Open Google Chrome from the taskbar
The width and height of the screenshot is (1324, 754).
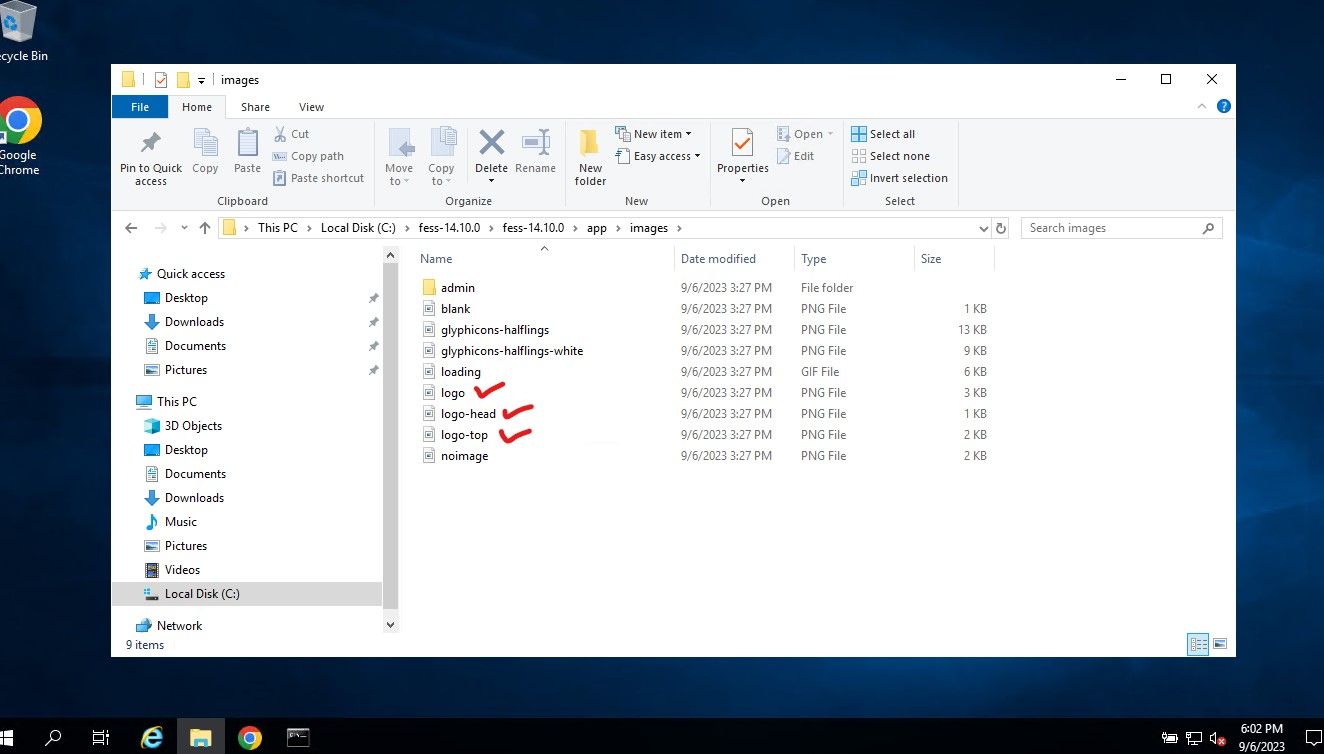pyautogui.click(x=250, y=738)
